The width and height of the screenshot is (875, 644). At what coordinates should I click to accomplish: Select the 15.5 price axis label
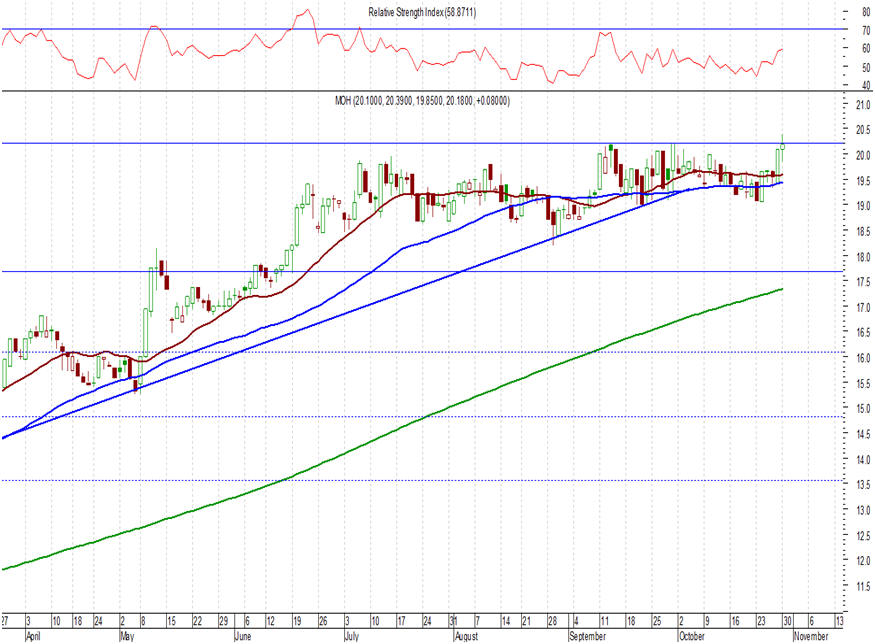tap(863, 384)
